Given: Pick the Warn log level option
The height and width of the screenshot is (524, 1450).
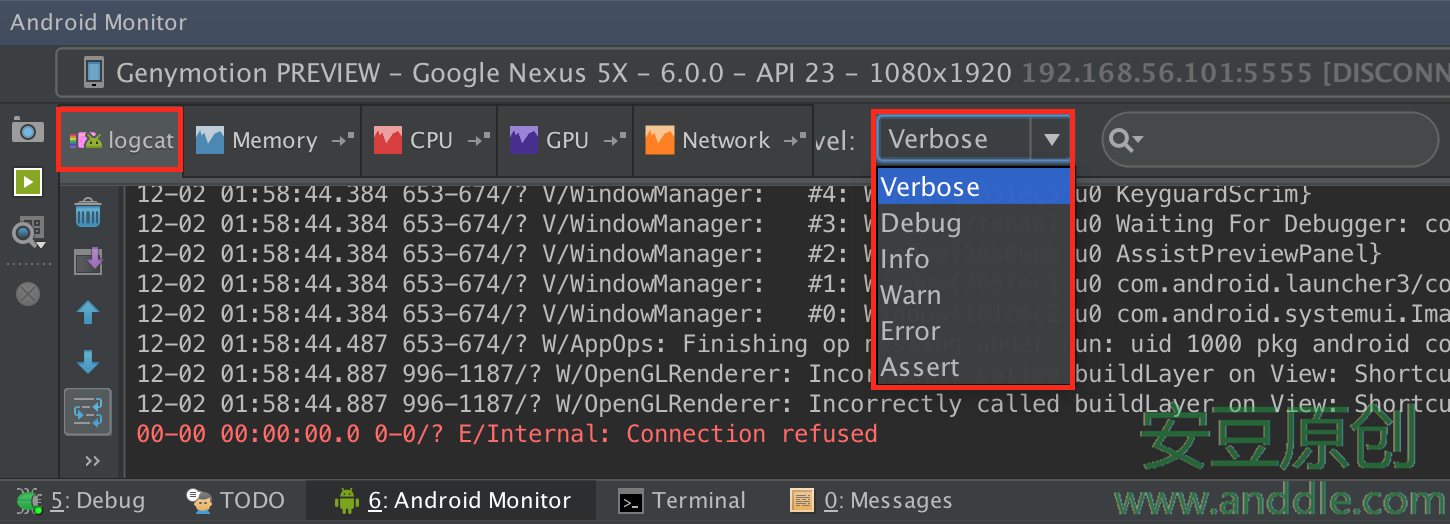Looking at the screenshot, I should [x=910, y=295].
